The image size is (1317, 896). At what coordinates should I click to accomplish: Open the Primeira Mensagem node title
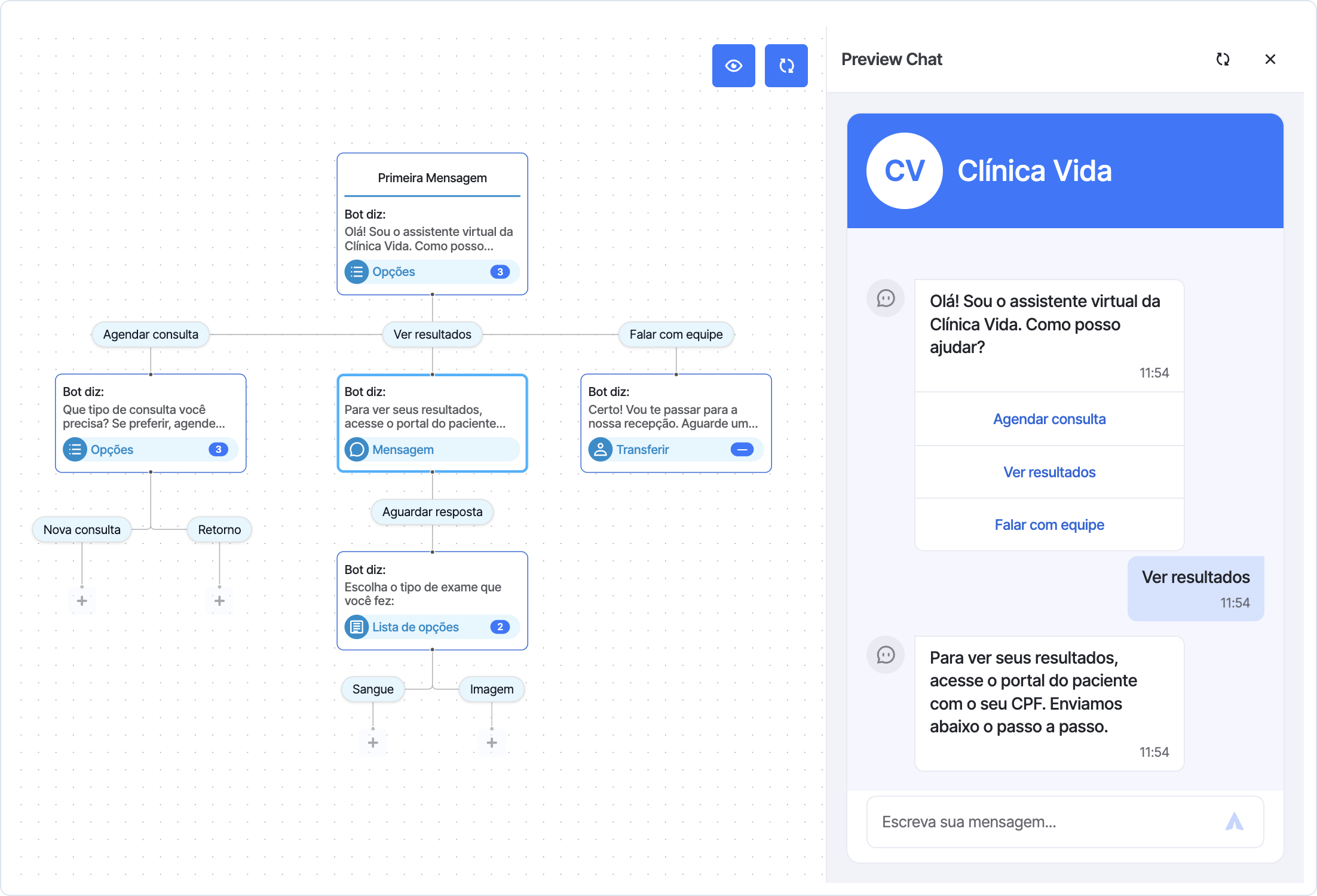coord(433,178)
